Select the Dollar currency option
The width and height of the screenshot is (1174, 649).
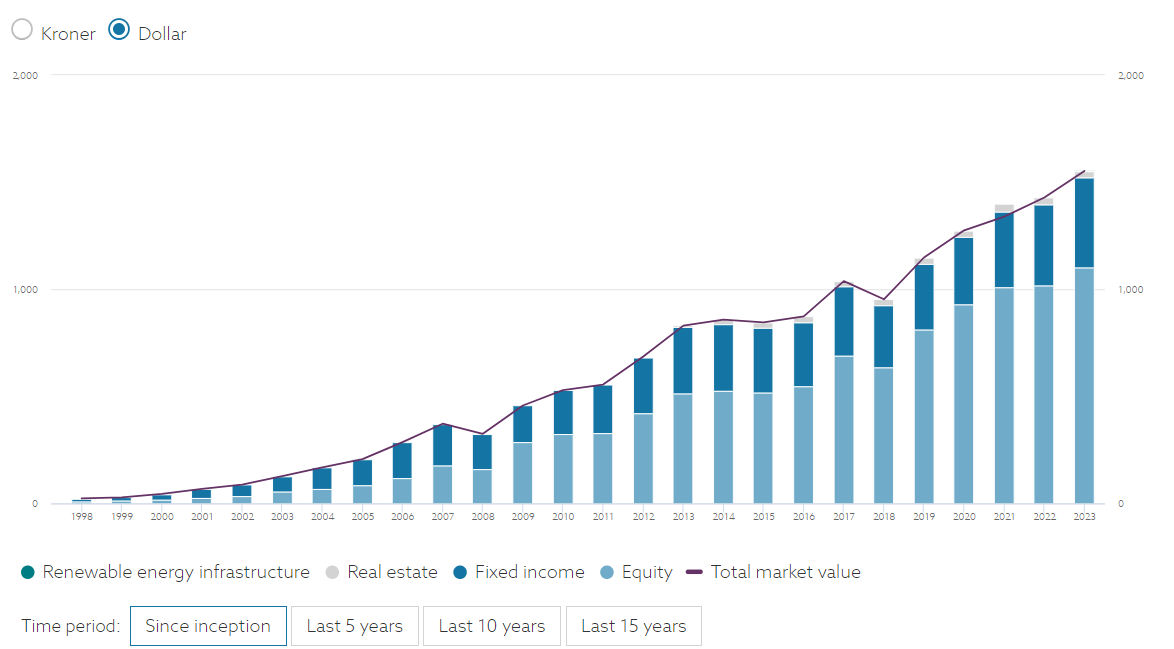click(117, 29)
